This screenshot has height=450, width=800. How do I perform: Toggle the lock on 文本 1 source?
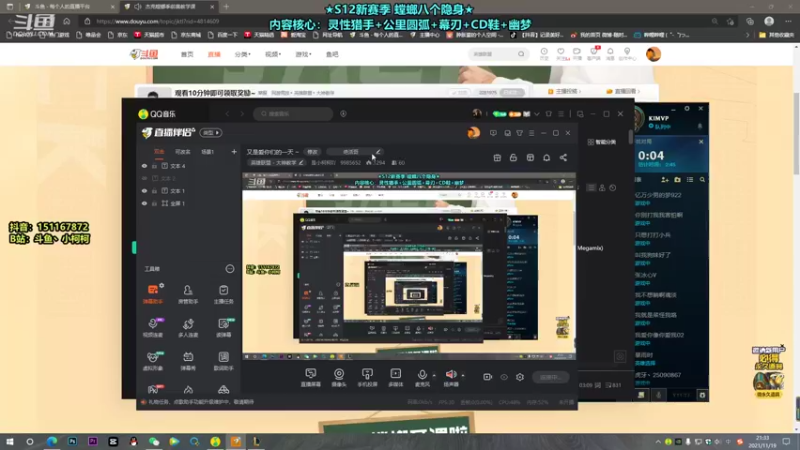pos(154,191)
